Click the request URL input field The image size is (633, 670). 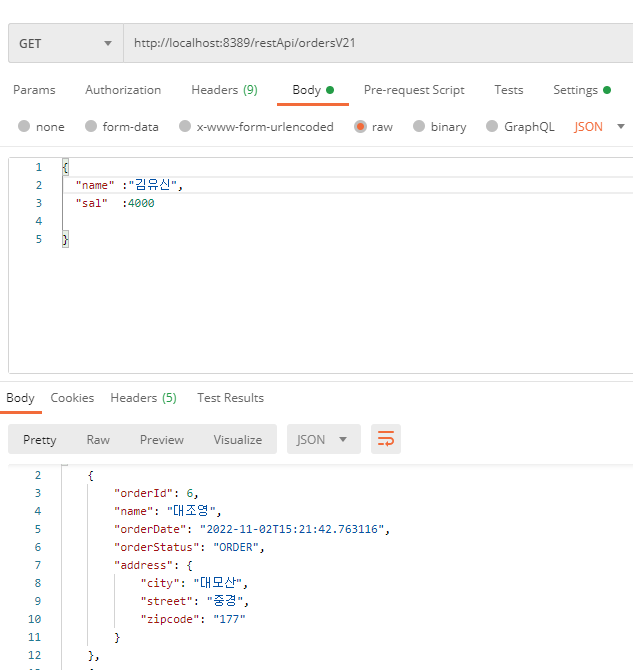click(x=378, y=43)
